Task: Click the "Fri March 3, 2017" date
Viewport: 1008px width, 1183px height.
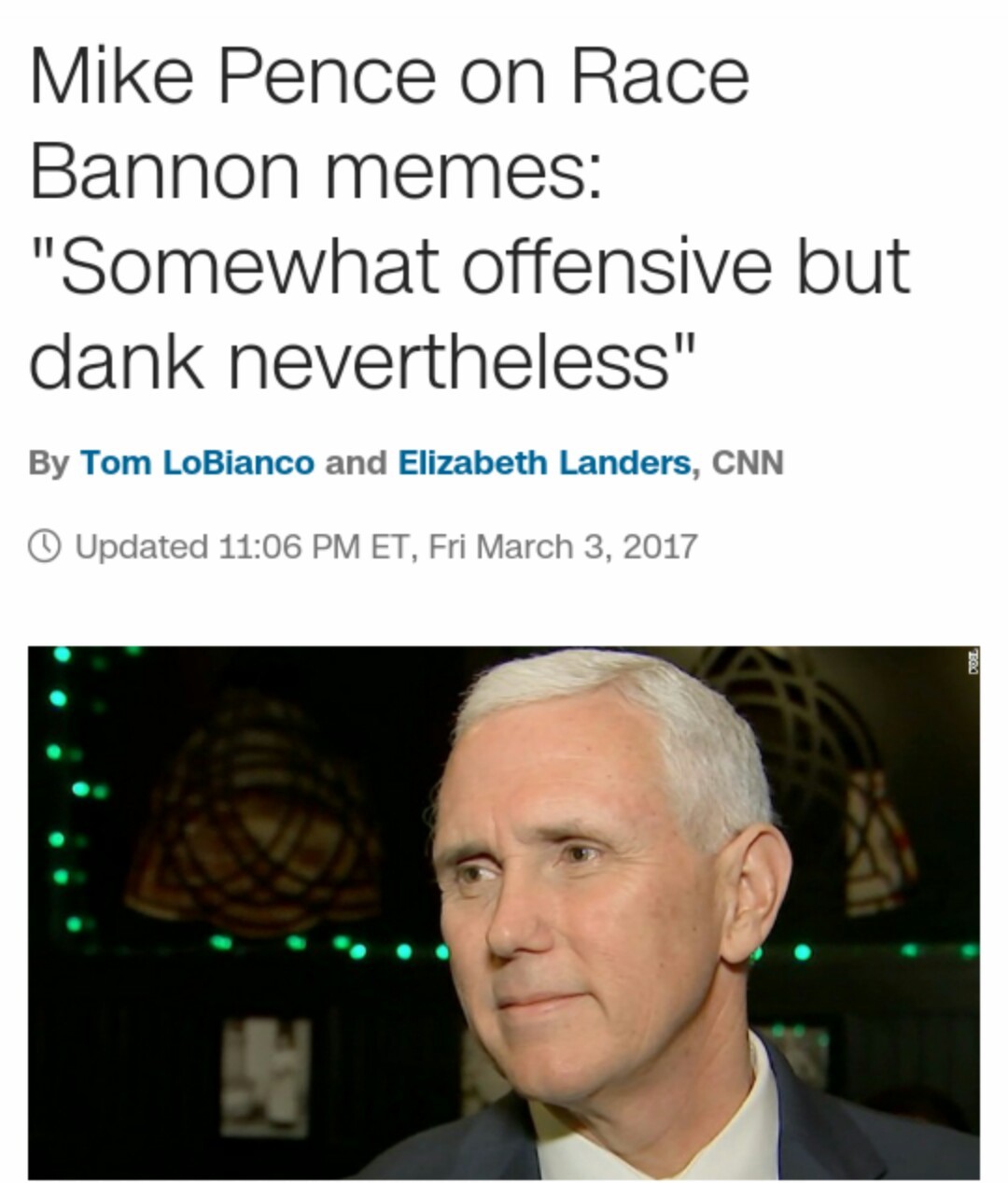Action: 563,546
